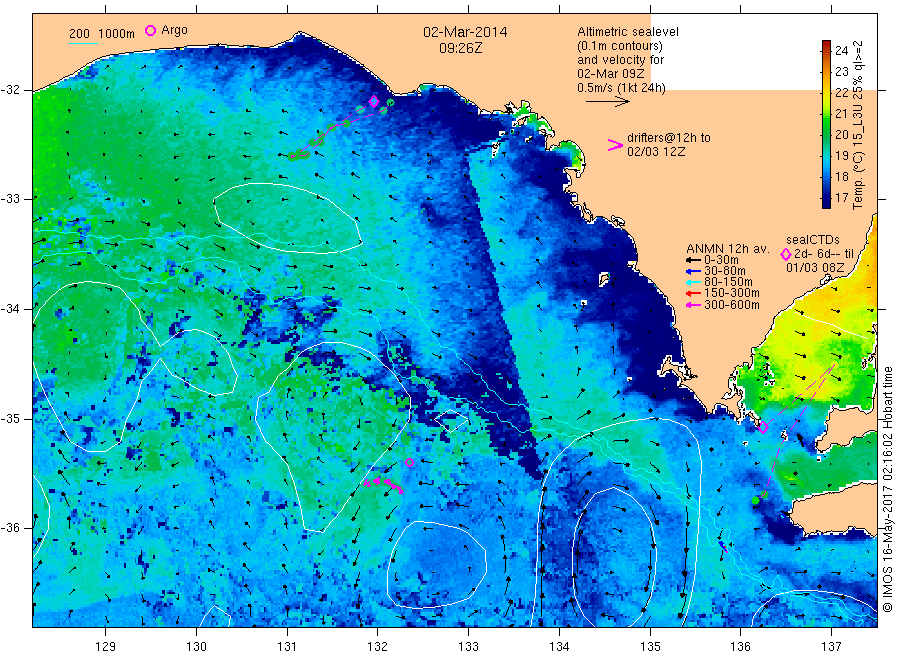Viewport: 900px width, 660px height.
Task: Click the 135 longitude axis label
Action: pos(650,647)
